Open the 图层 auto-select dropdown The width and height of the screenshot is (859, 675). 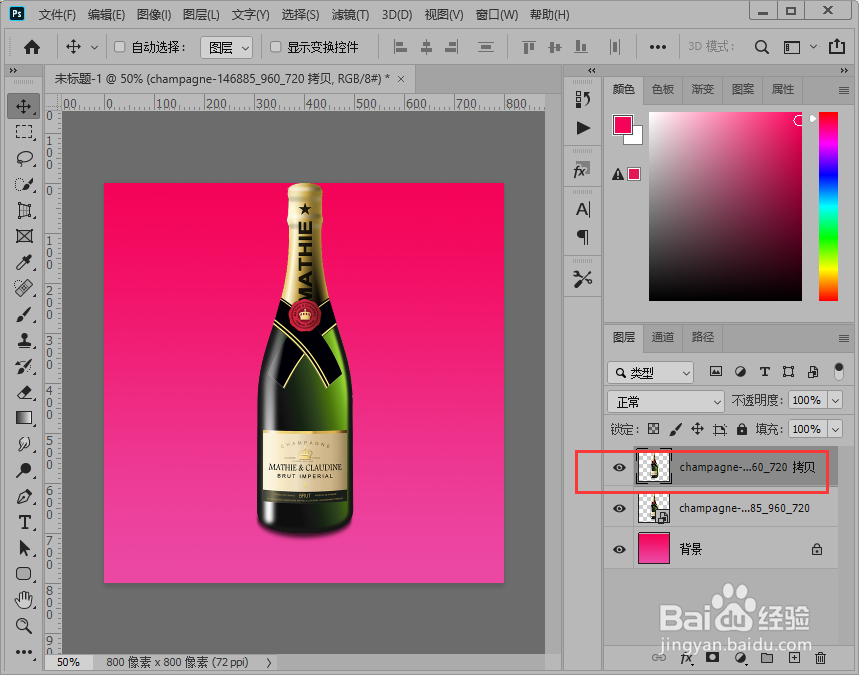[x=226, y=48]
